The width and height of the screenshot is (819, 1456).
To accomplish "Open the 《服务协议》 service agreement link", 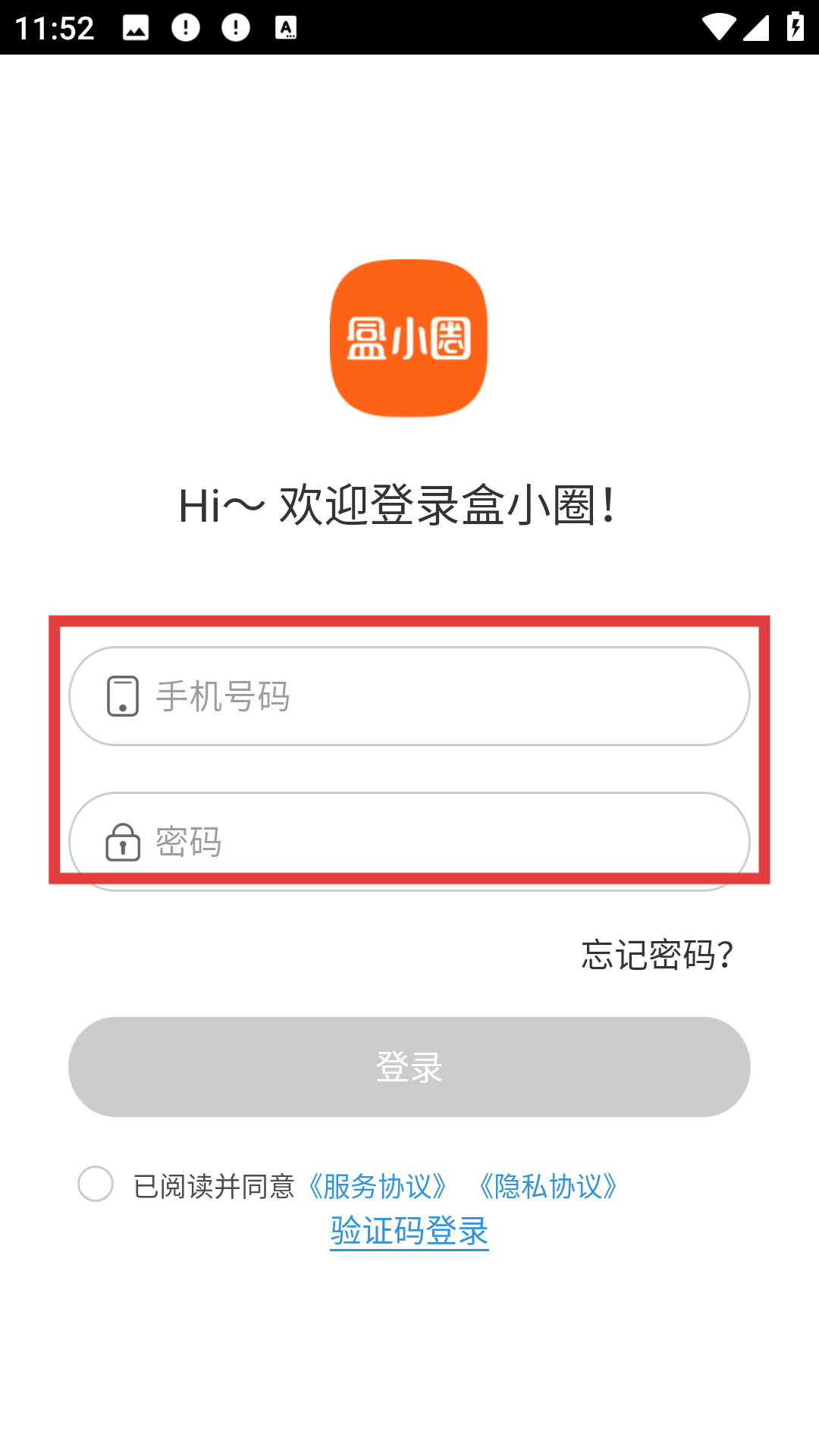I will pos(376,1187).
